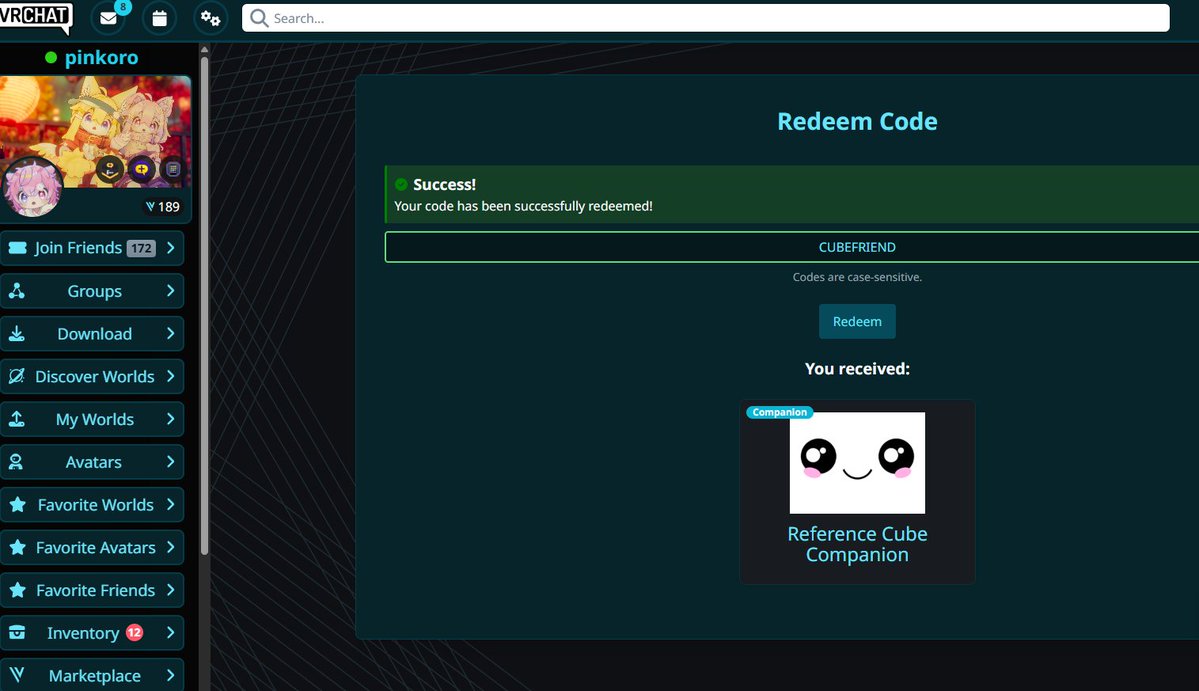Image resolution: width=1199 pixels, height=691 pixels.
Task: Open Favorite Worlds menu item
Action: pyautogui.click(x=92, y=504)
